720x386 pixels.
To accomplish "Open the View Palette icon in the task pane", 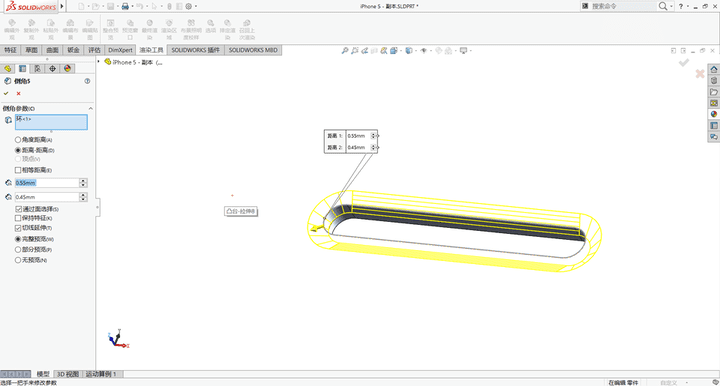I will (x=714, y=103).
